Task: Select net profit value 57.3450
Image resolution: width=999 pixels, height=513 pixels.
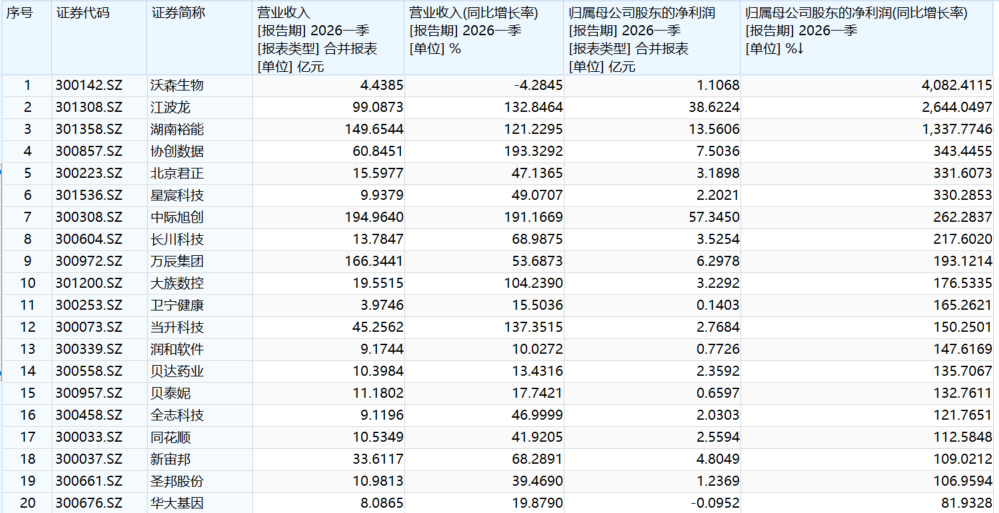Action: 716,218
